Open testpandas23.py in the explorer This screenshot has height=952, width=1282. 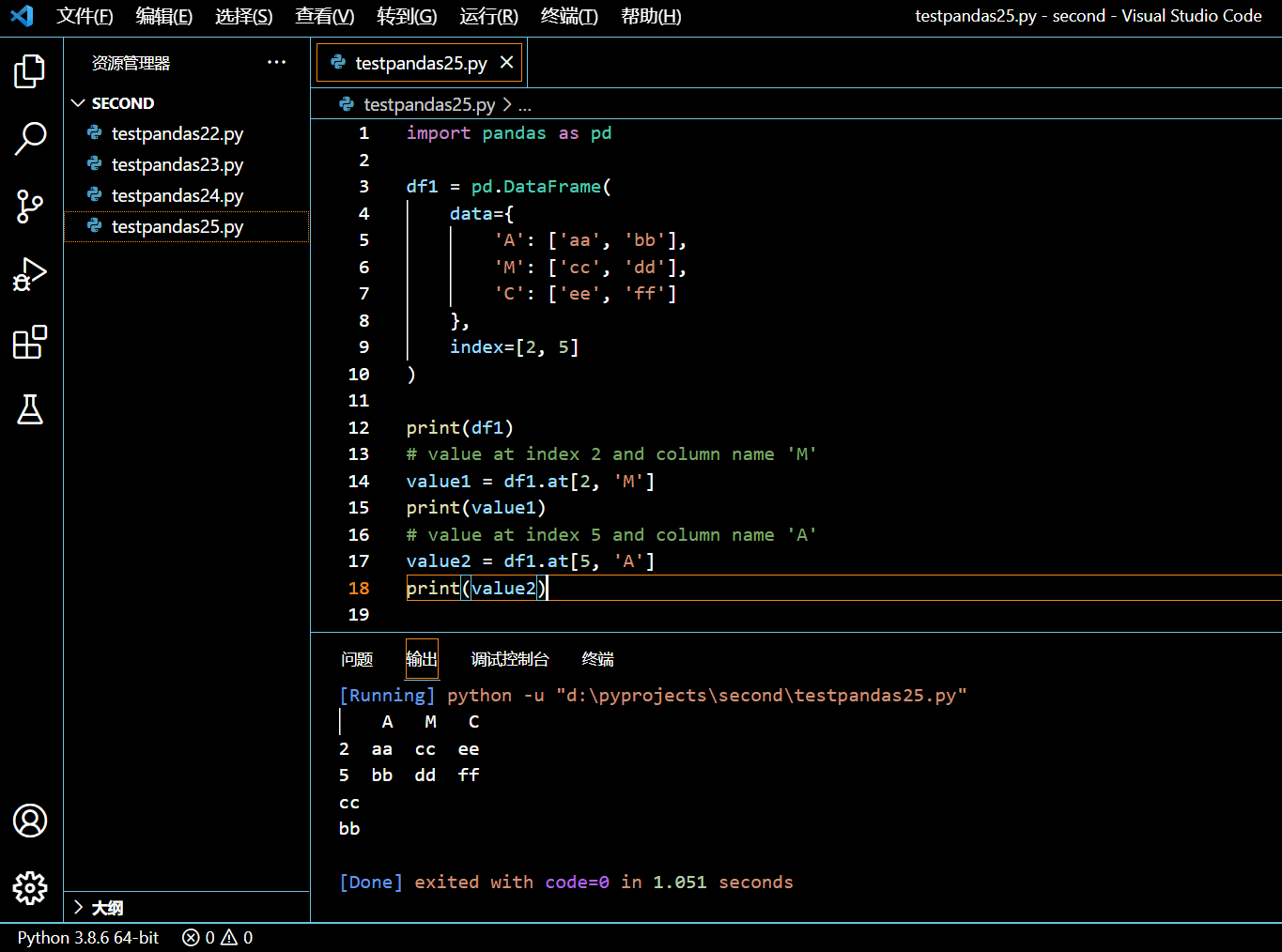point(186,164)
